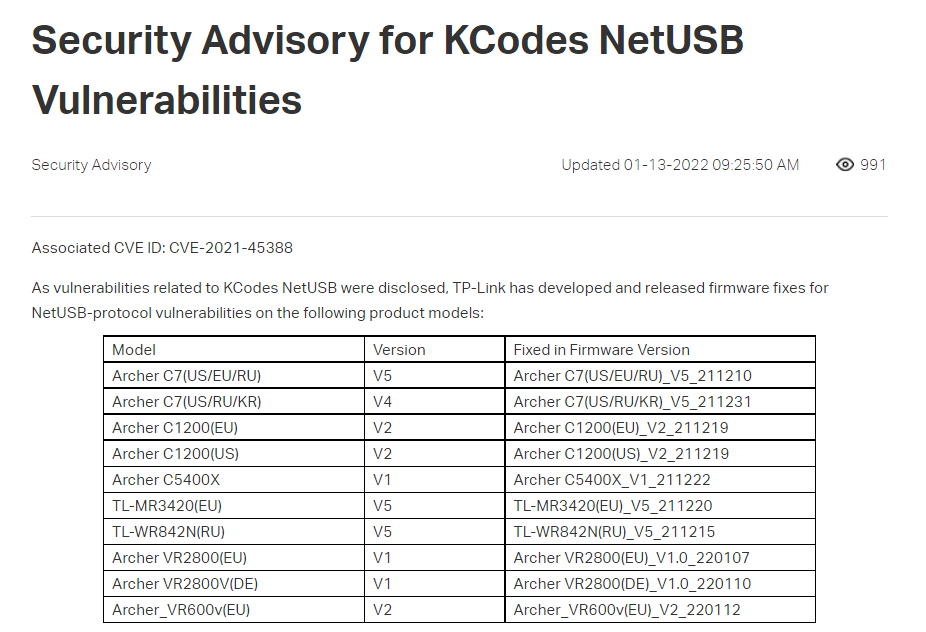This screenshot has width=926, height=632.
Task: Click the Updated 01-13-2022 timestamp
Action: point(680,165)
